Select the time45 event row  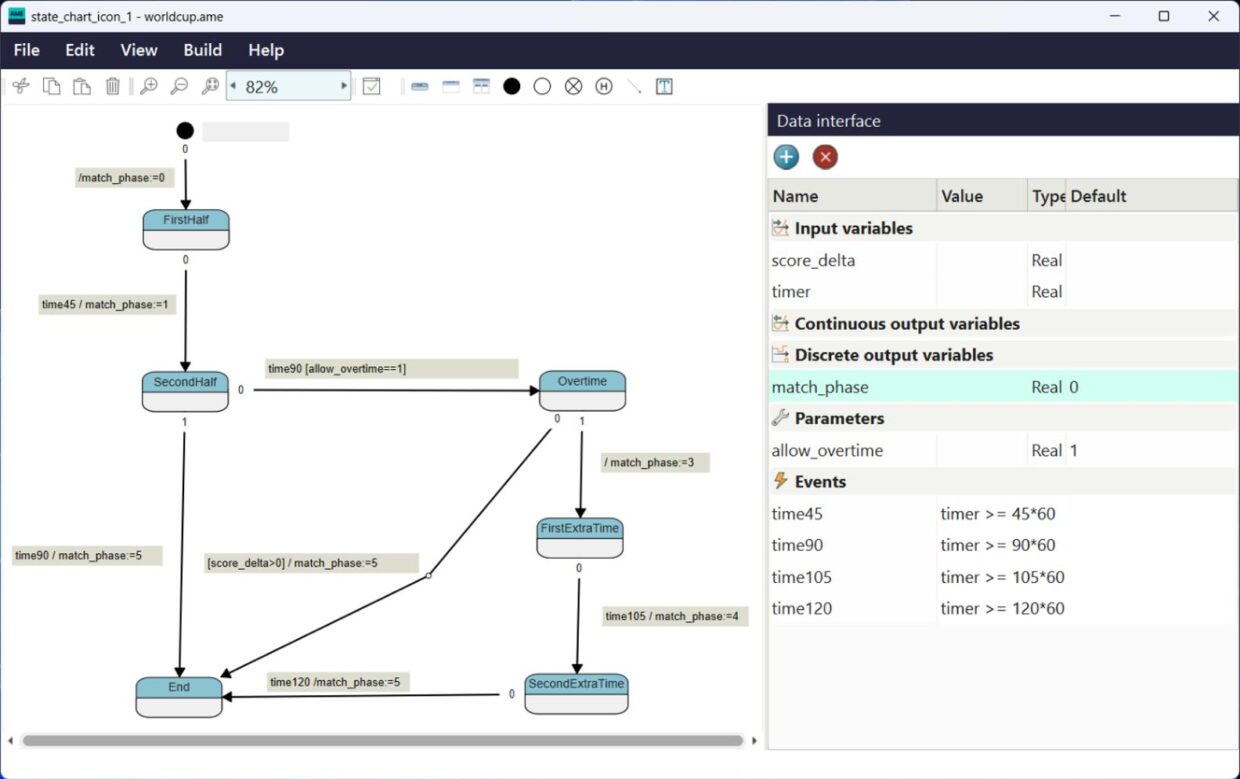coord(1003,514)
